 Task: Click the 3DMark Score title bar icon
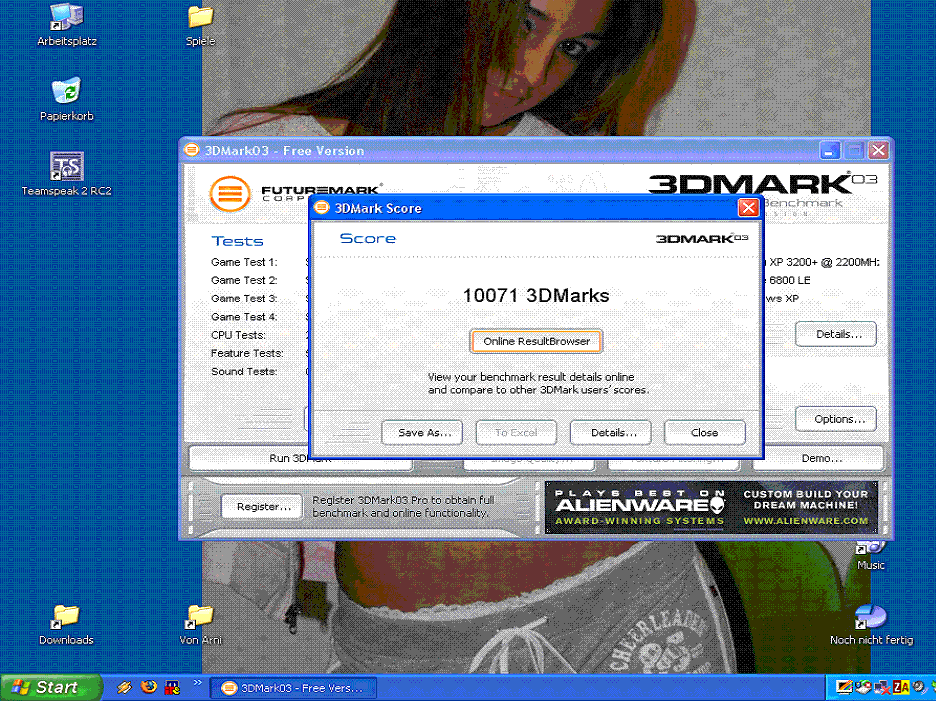click(x=322, y=208)
